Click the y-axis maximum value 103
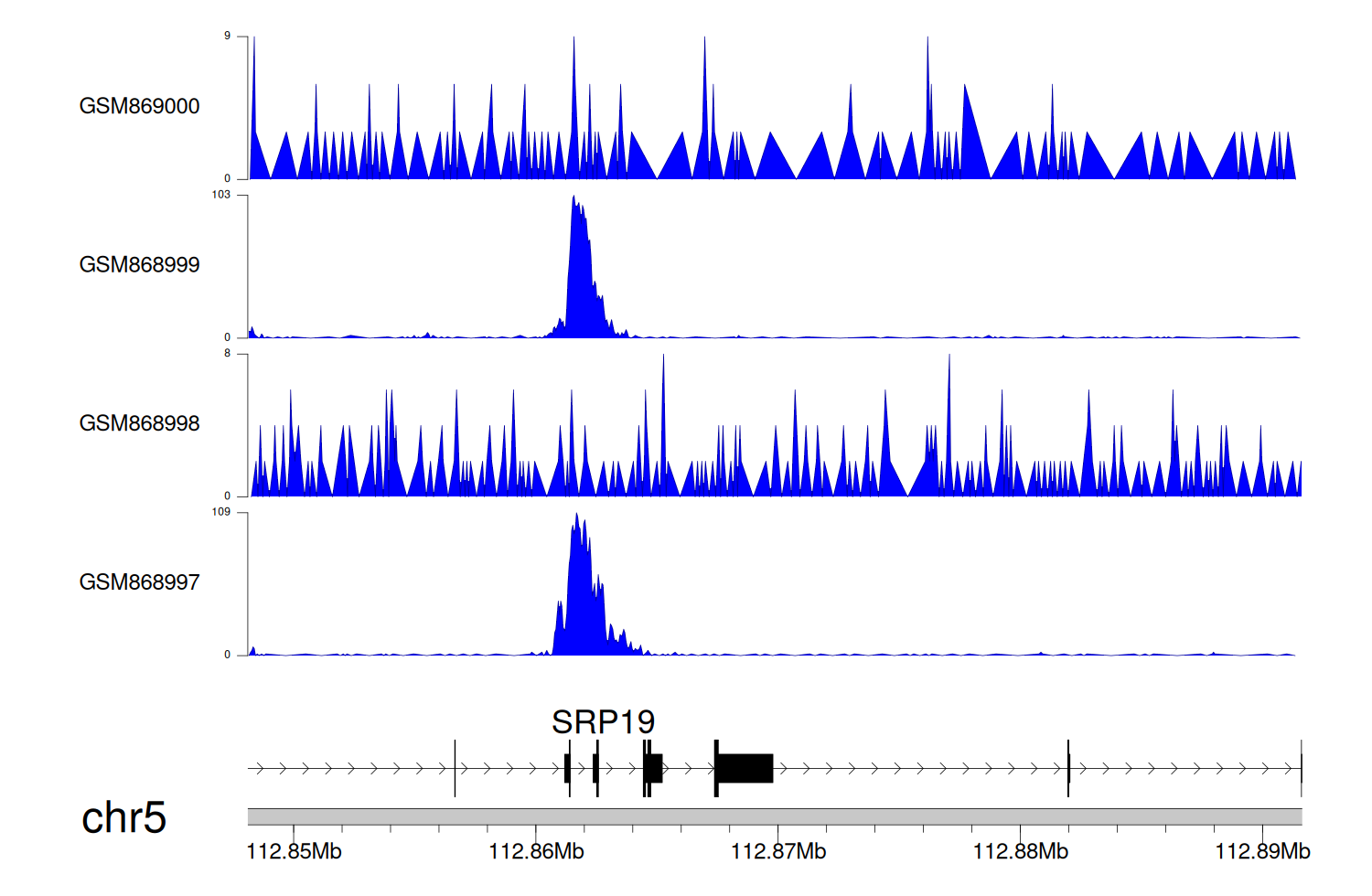This screenshot has height=896, width=1372. pos(220,195)
